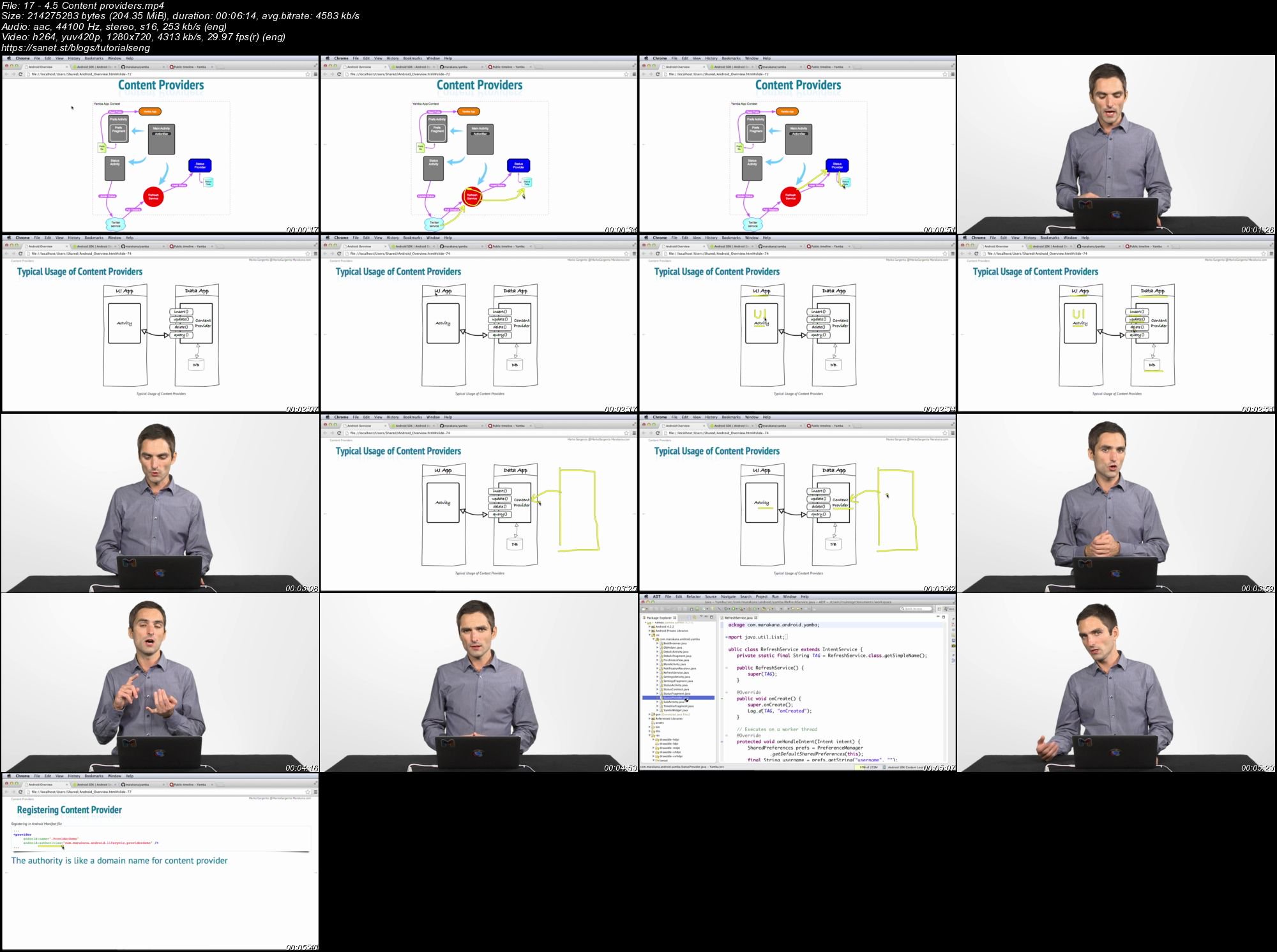The height and width of the screenshot is (952, 1277).
Task: Open the 00:00:17 Content Providers diagram thumbnail
Action: (x=160, y=144)
